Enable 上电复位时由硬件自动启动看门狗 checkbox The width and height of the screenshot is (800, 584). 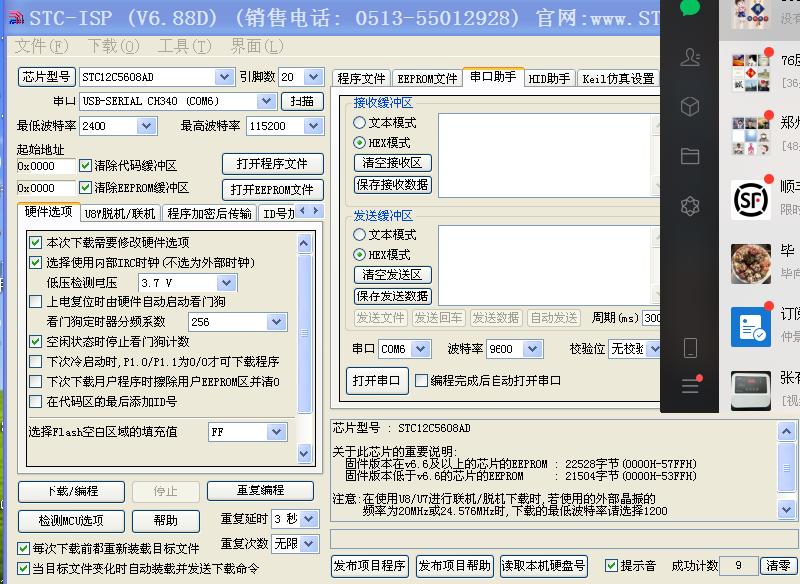tap(36, 302)
